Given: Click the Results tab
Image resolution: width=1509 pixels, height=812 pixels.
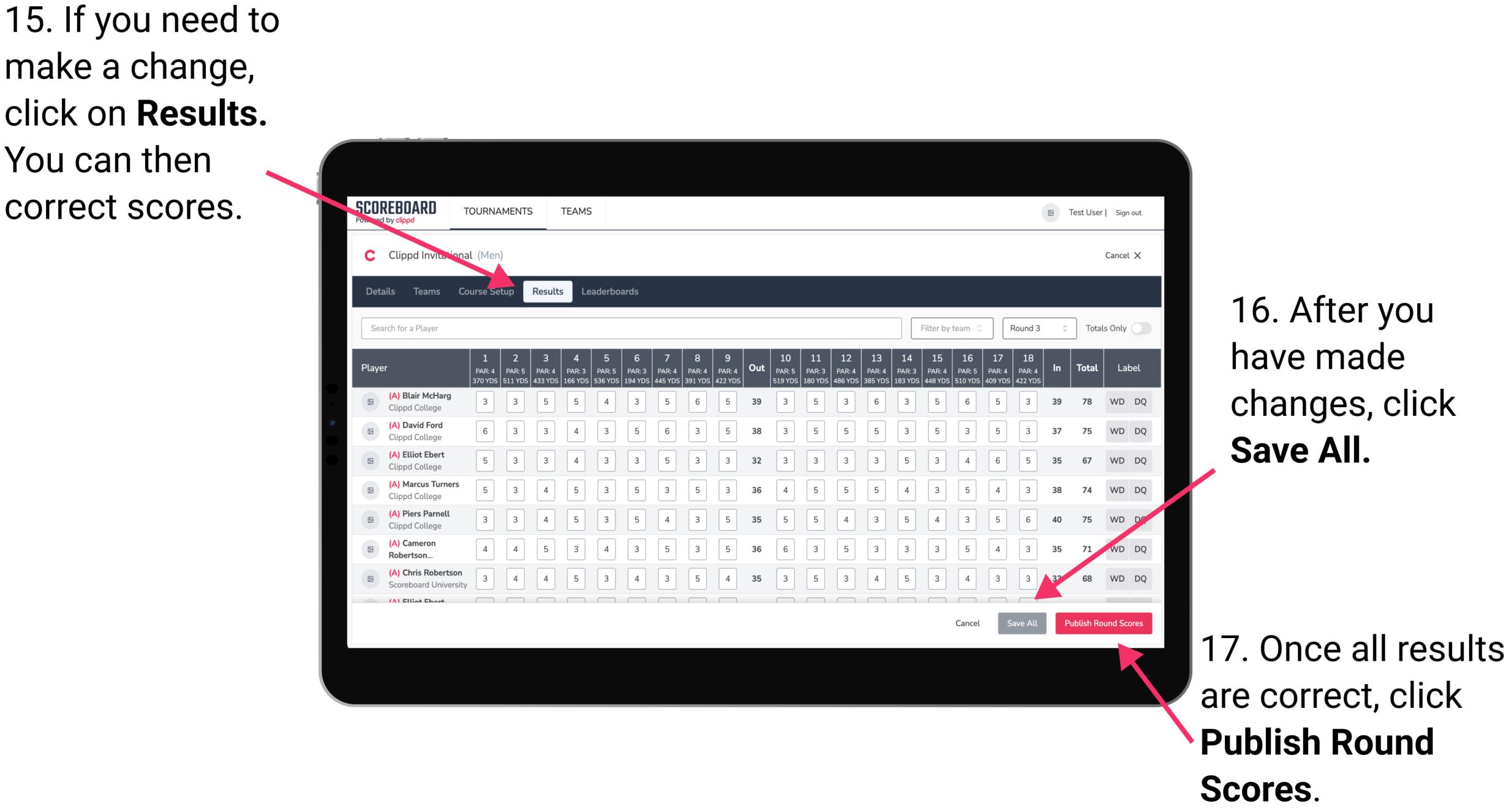Looking at the screenshot, I should click(549, 291).
